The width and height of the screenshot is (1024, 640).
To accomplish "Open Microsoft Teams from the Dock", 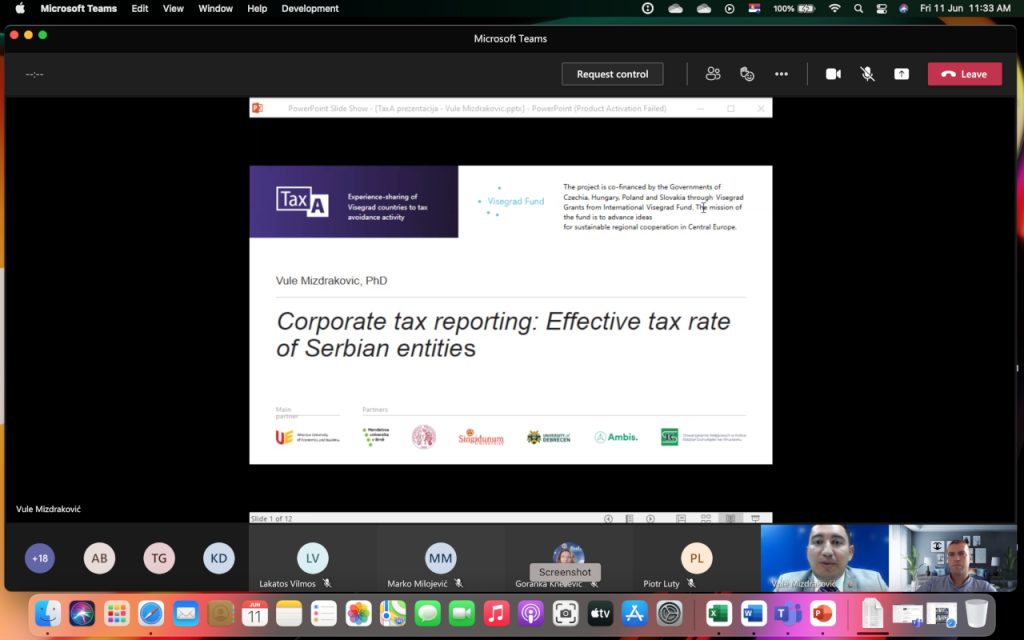I will point(788,613).
